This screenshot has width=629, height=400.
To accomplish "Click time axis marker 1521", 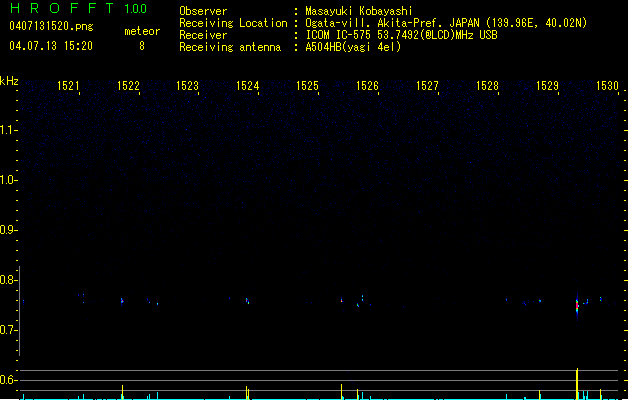I will pyautogui.click(x=68, y=86).
